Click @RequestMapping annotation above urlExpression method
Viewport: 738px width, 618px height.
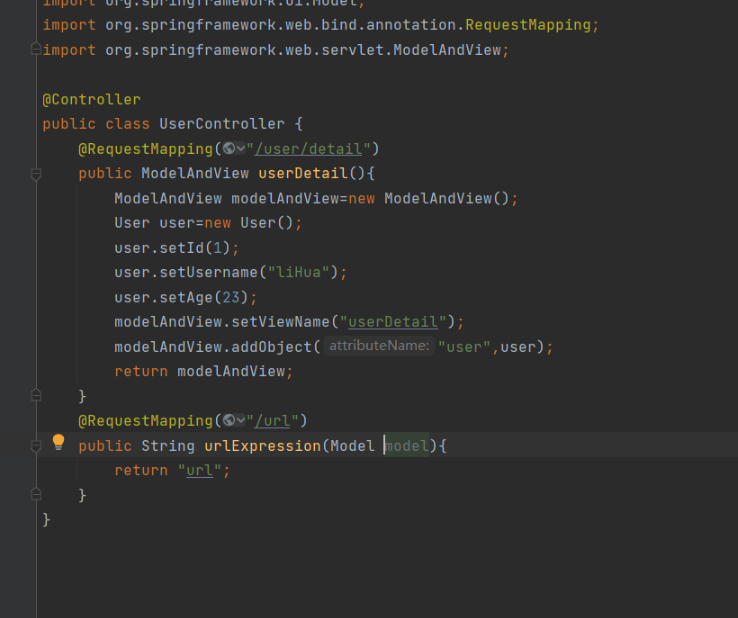146,421
